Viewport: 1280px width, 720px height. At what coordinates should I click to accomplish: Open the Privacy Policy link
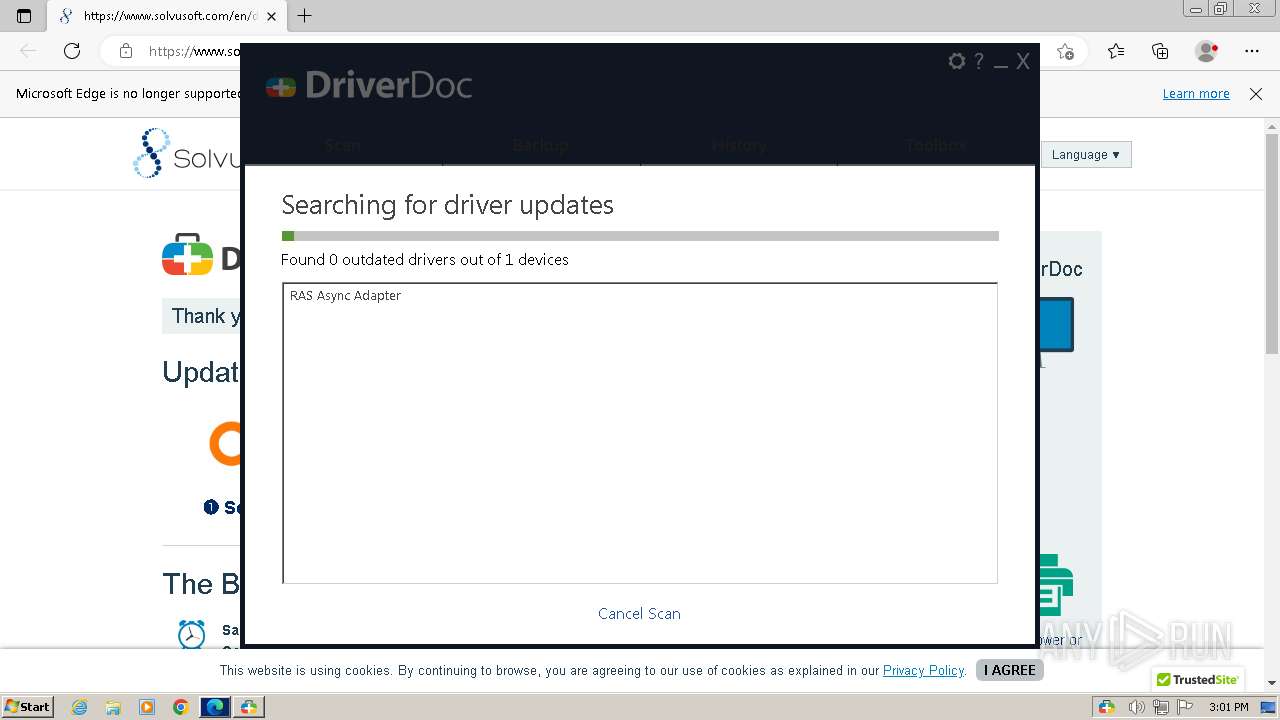pyautogui.click(x=923, y=671)
